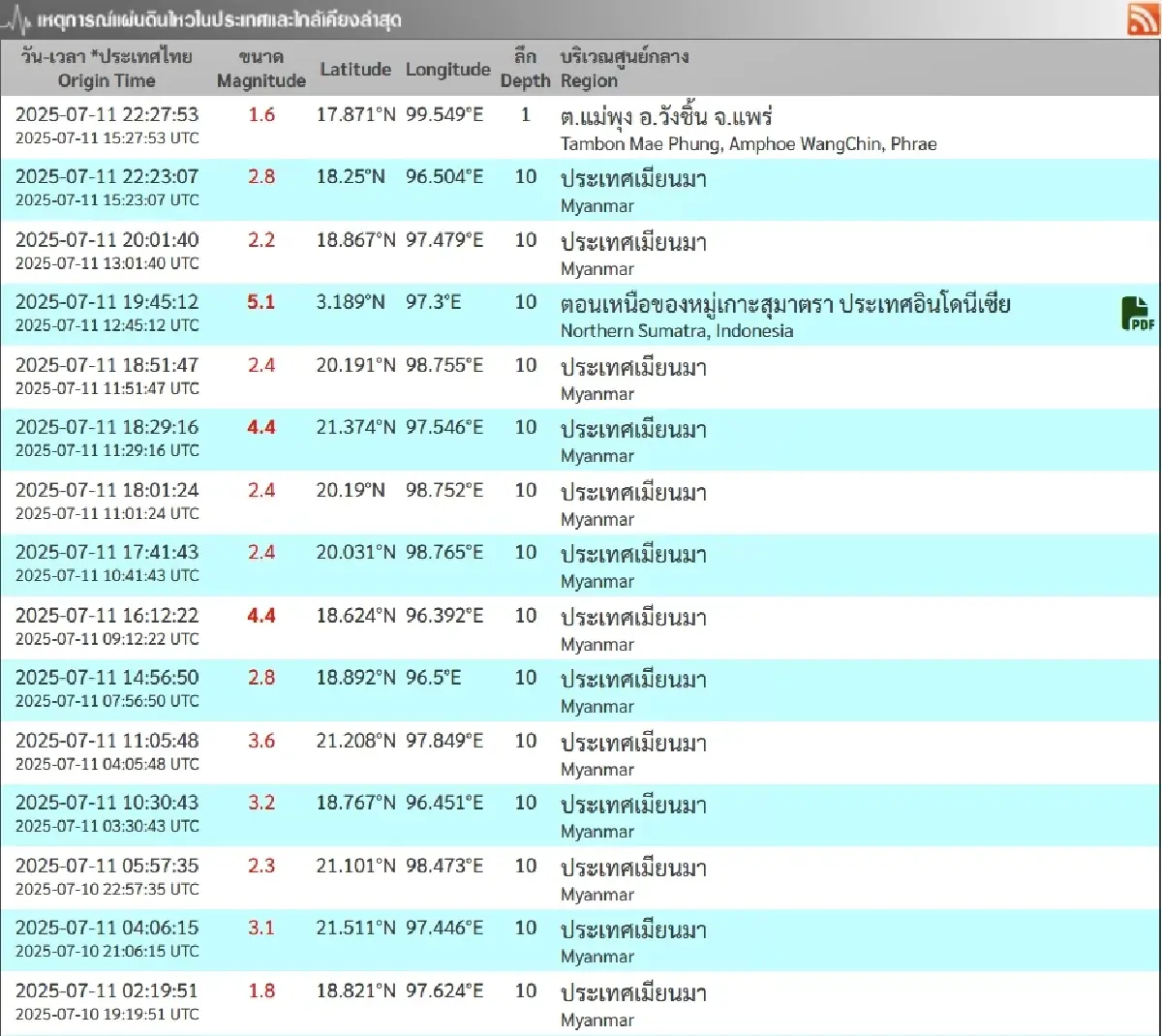
Task: Select Northern Sumatra, Indonesia region text
Action: (x=677, y=331)
